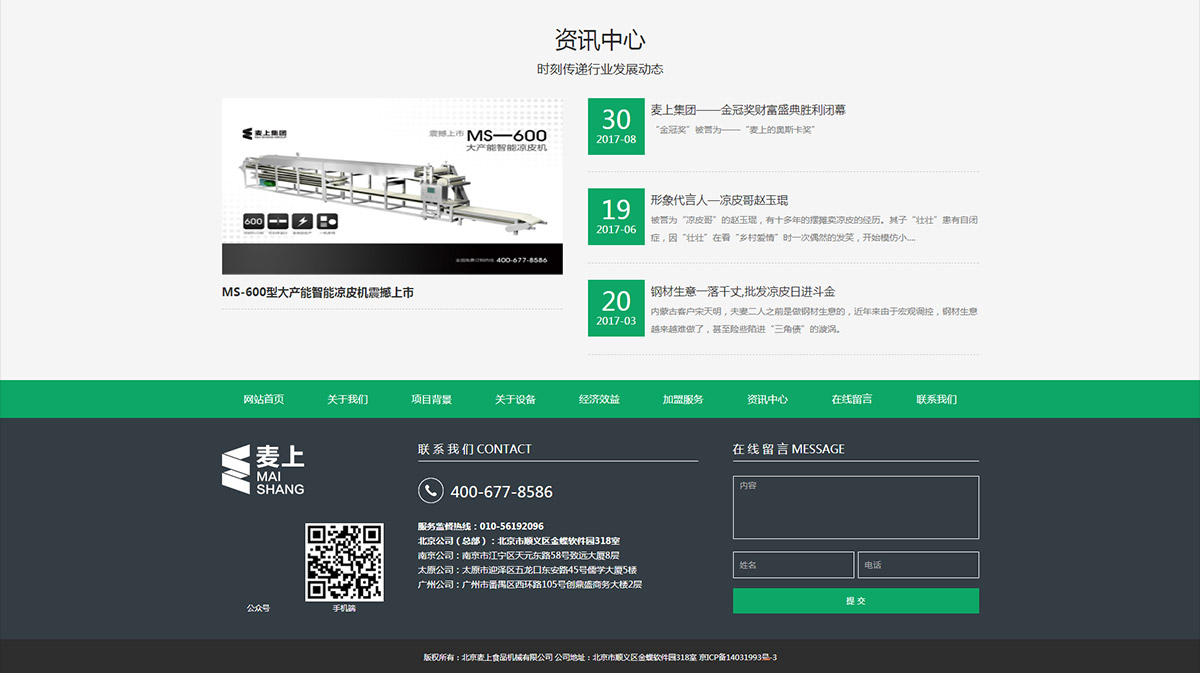Click the 内蒙古客户宋天明 article summary

(x=814, y=320)
